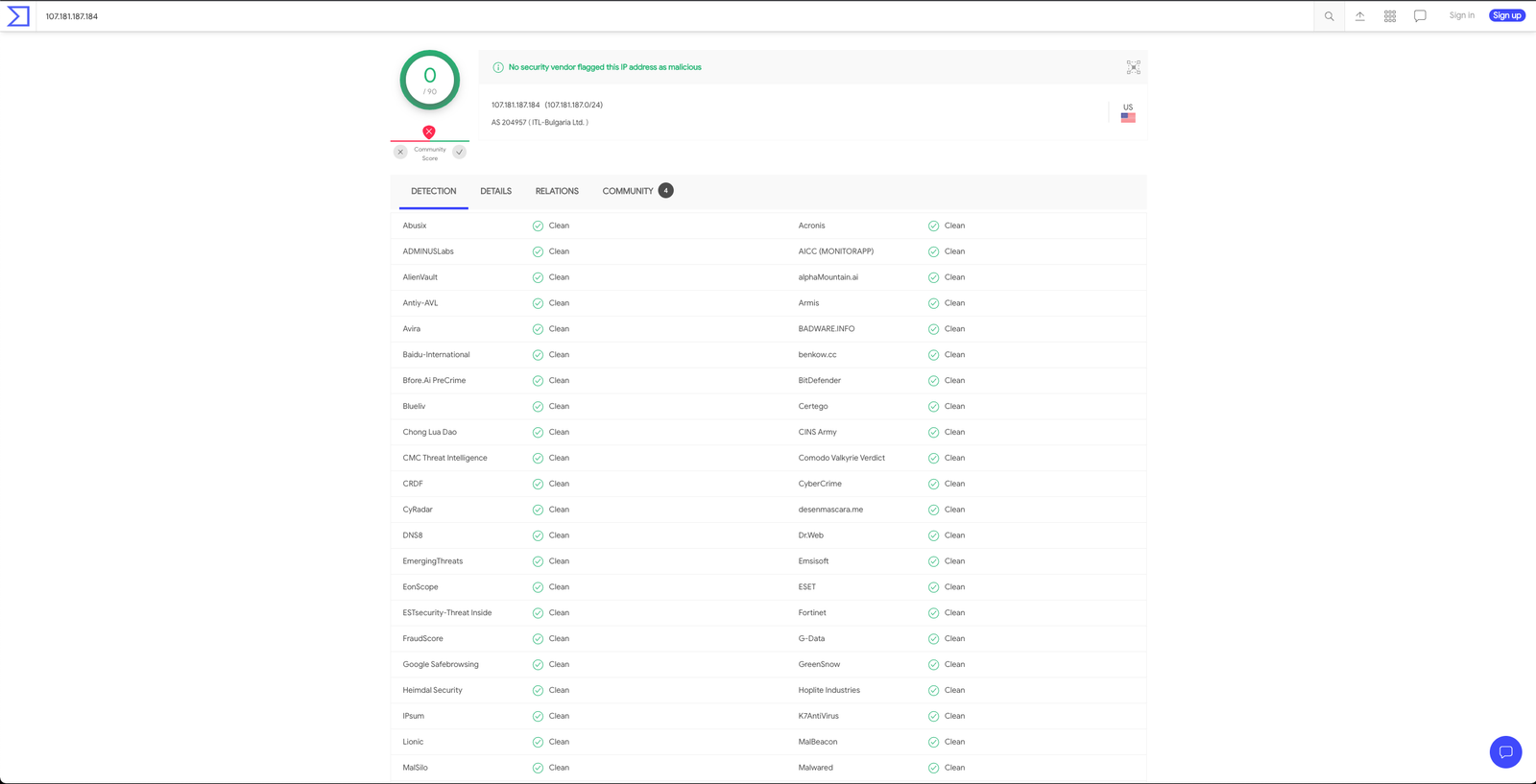
Task: Click the subnet text (107.181.187.0/24)
Action: point(574,105)
